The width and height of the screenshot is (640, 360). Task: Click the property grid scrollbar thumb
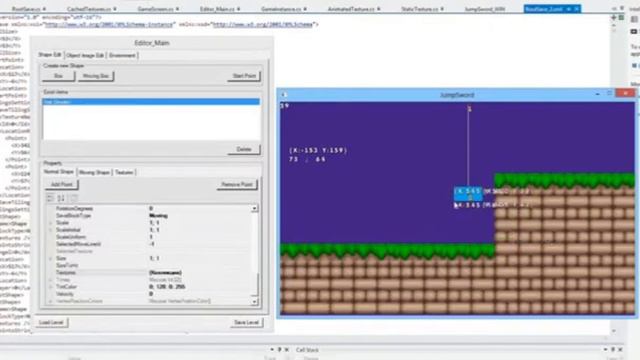click(255, 284)
